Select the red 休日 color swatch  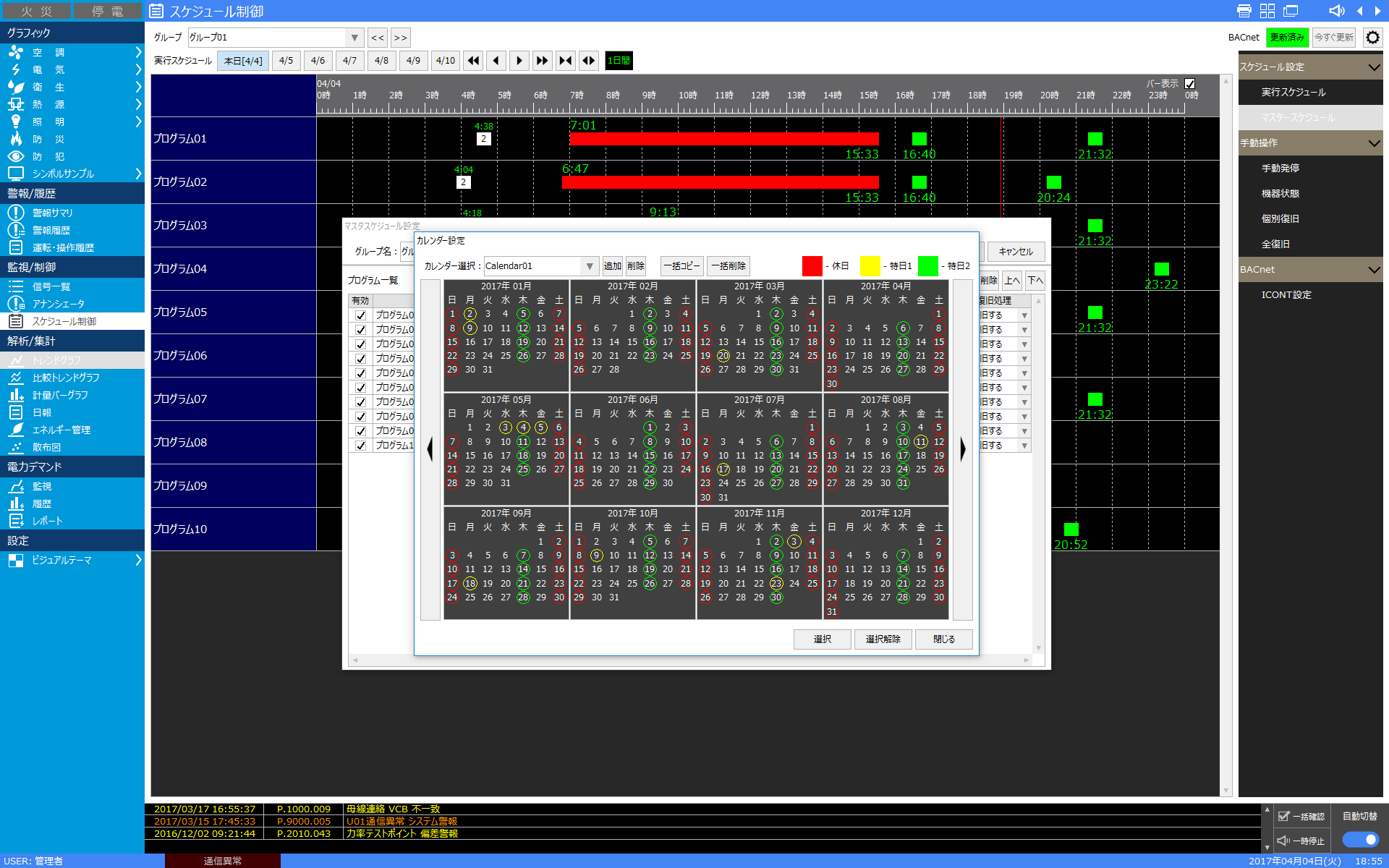(812, 266)
